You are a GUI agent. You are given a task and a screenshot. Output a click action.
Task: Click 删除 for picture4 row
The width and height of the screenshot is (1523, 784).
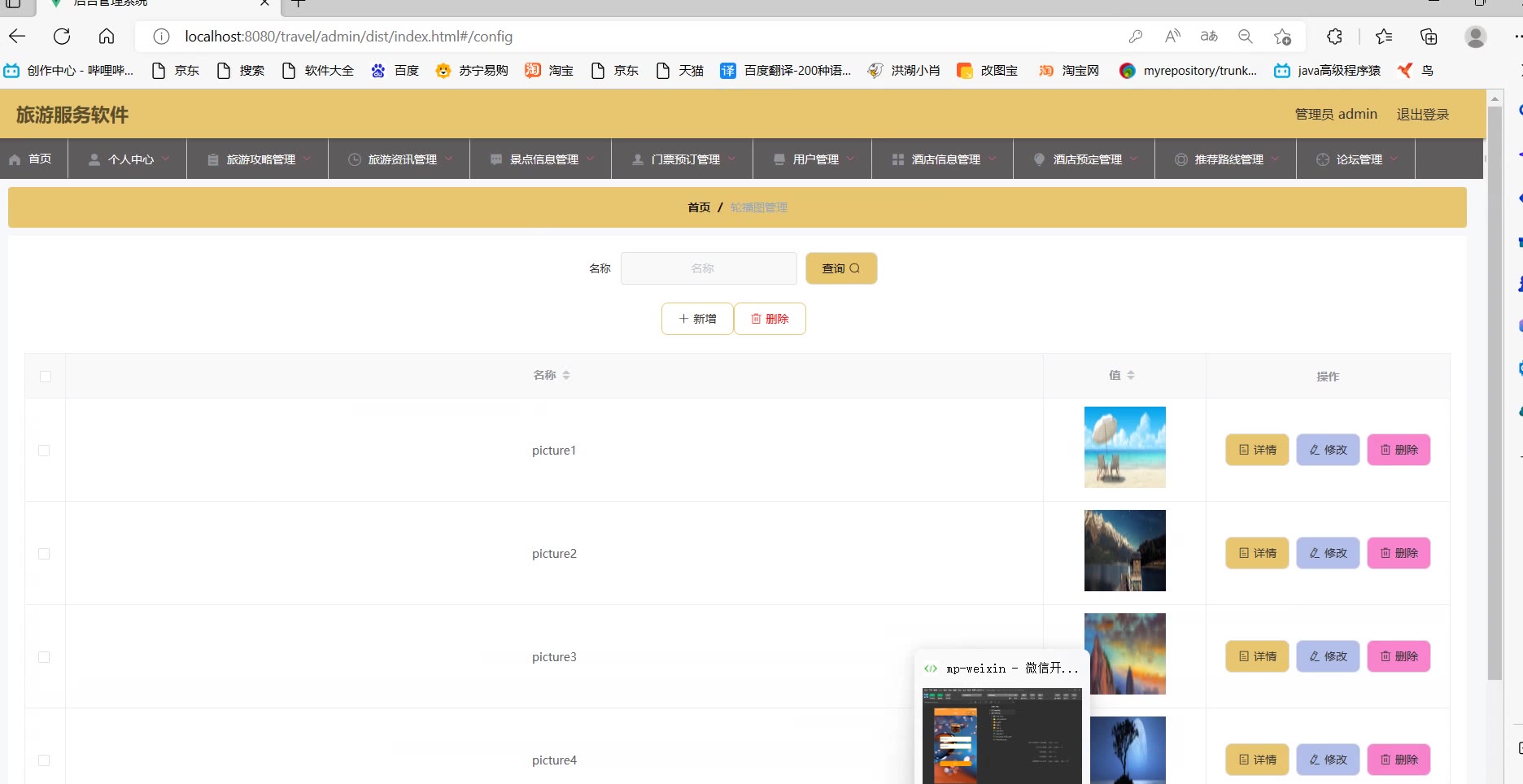pyautogui.click(x=1399, y=760)
